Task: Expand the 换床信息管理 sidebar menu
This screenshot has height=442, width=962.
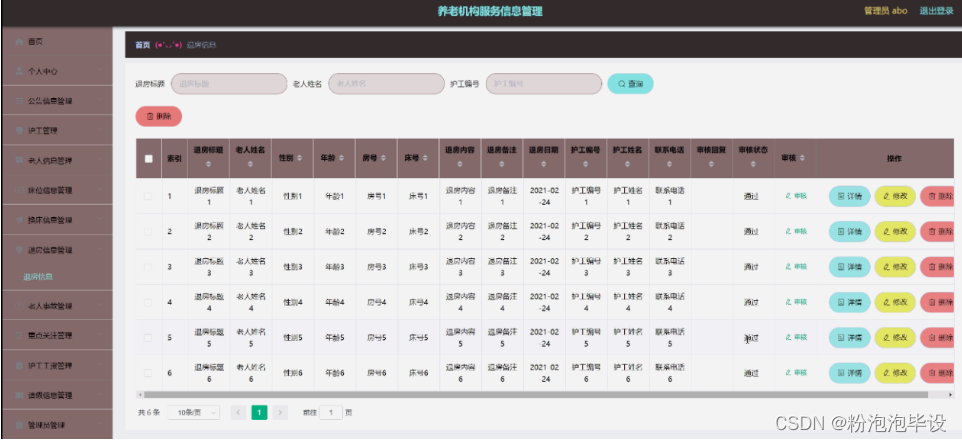Action: point(57,220)
